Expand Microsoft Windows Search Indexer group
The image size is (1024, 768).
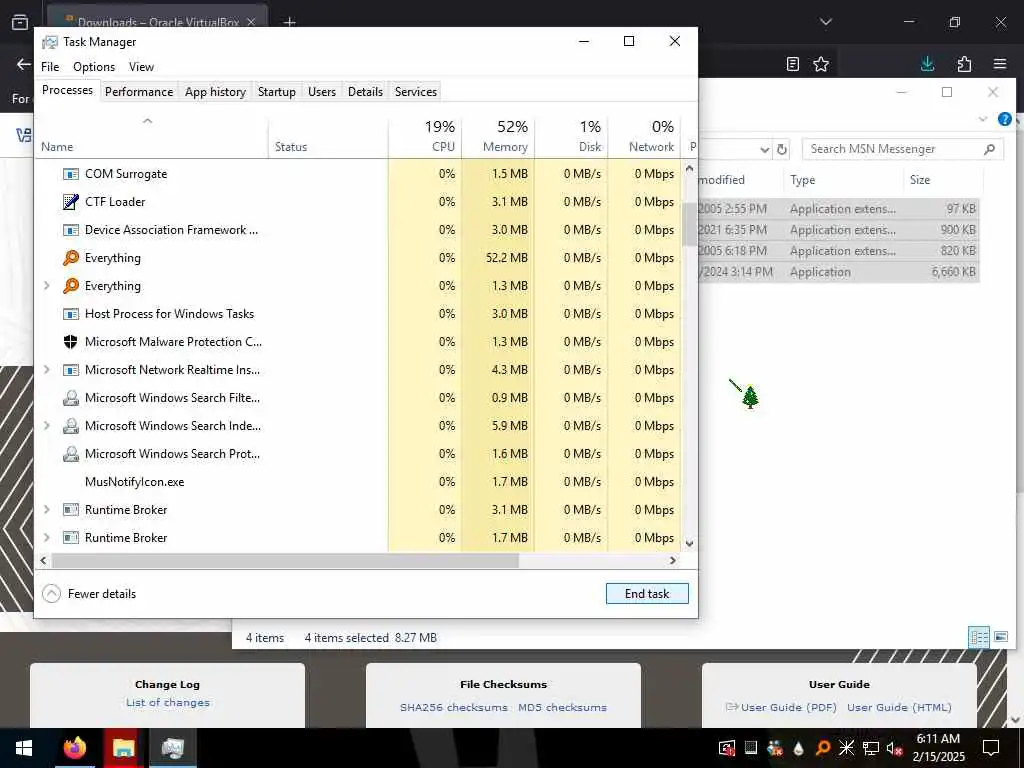point(46,426)
